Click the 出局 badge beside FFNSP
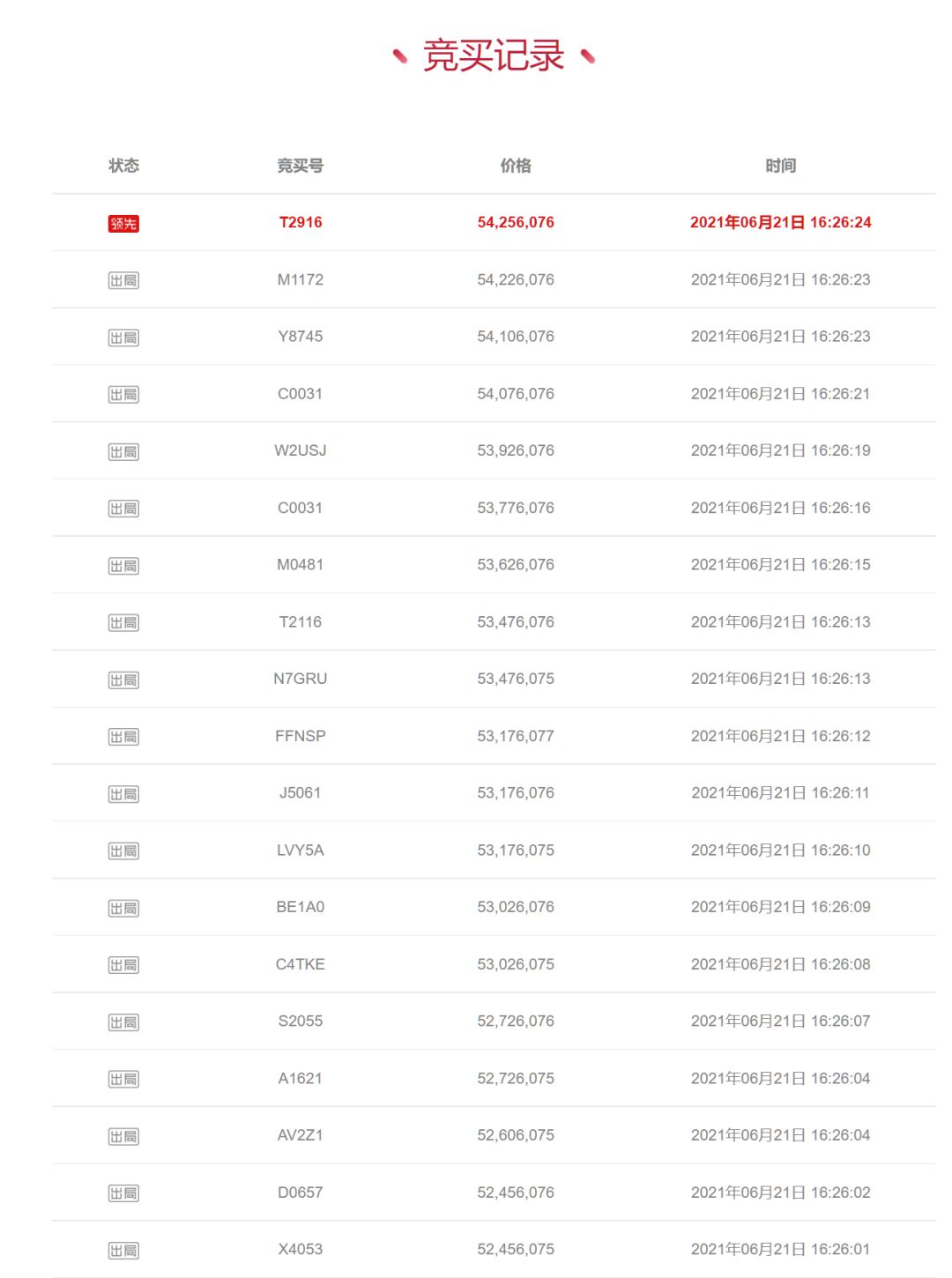The width and height of the screenshot is (952, 1278). pyautogui.click(x=123, y=737)
